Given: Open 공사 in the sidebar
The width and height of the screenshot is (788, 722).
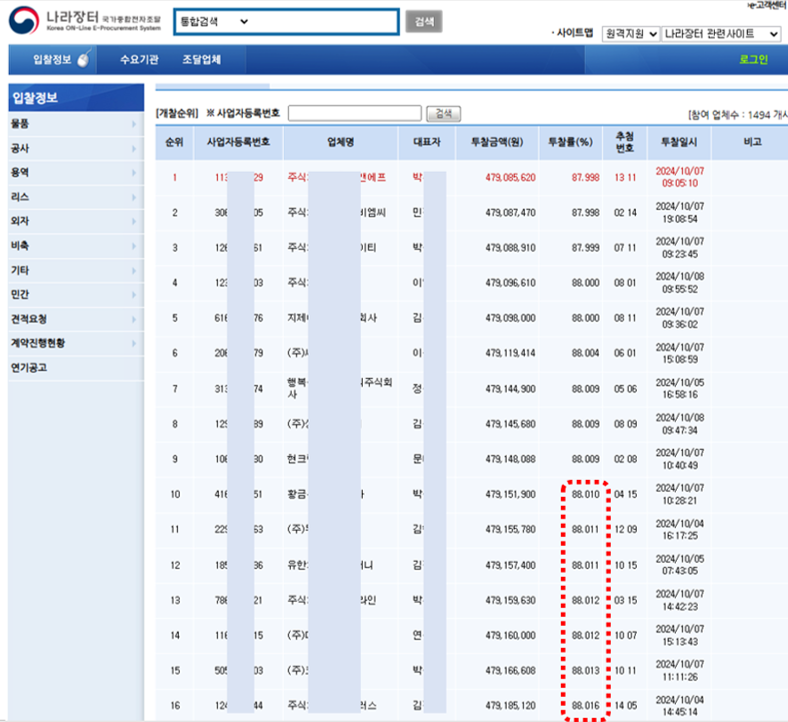Looking at the screenshot, I should (20, 148).
